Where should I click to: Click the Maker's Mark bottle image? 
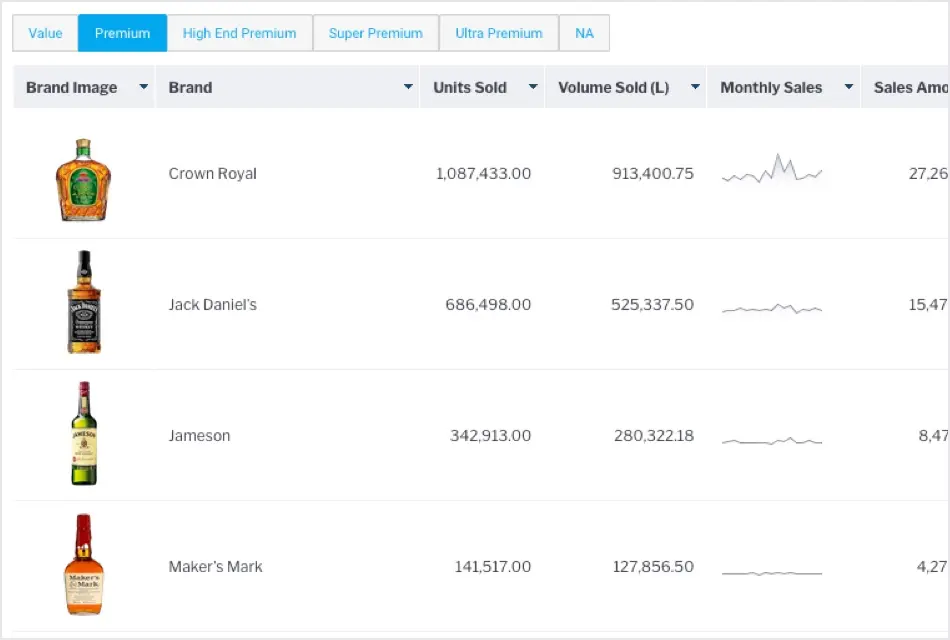(x=84, y=565)
